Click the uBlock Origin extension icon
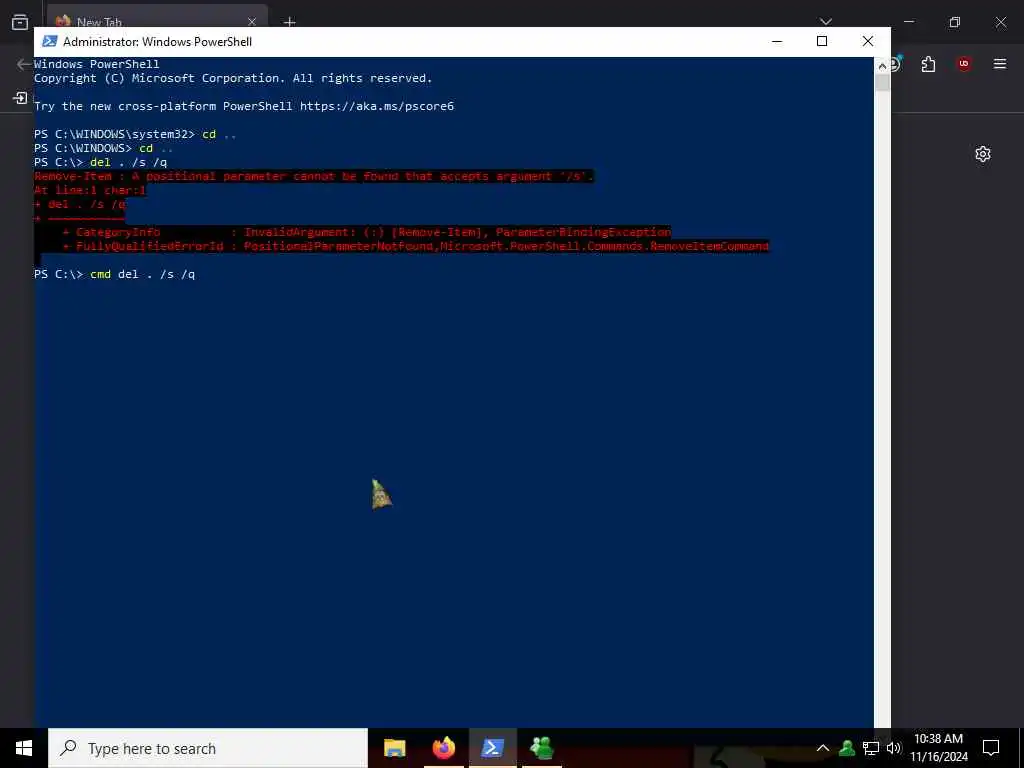Image resolution: width=1024 pixels, height=768 pixels. point(964,64)
